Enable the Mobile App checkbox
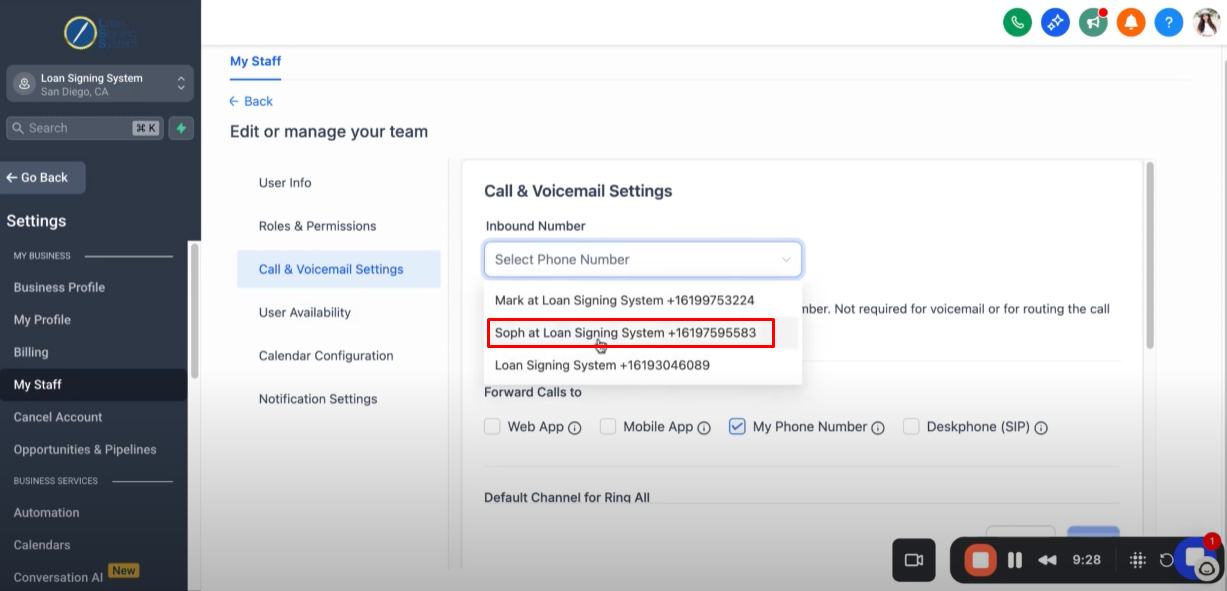The width and height of the screenshot is (1227, 591). tap(608, 426)
